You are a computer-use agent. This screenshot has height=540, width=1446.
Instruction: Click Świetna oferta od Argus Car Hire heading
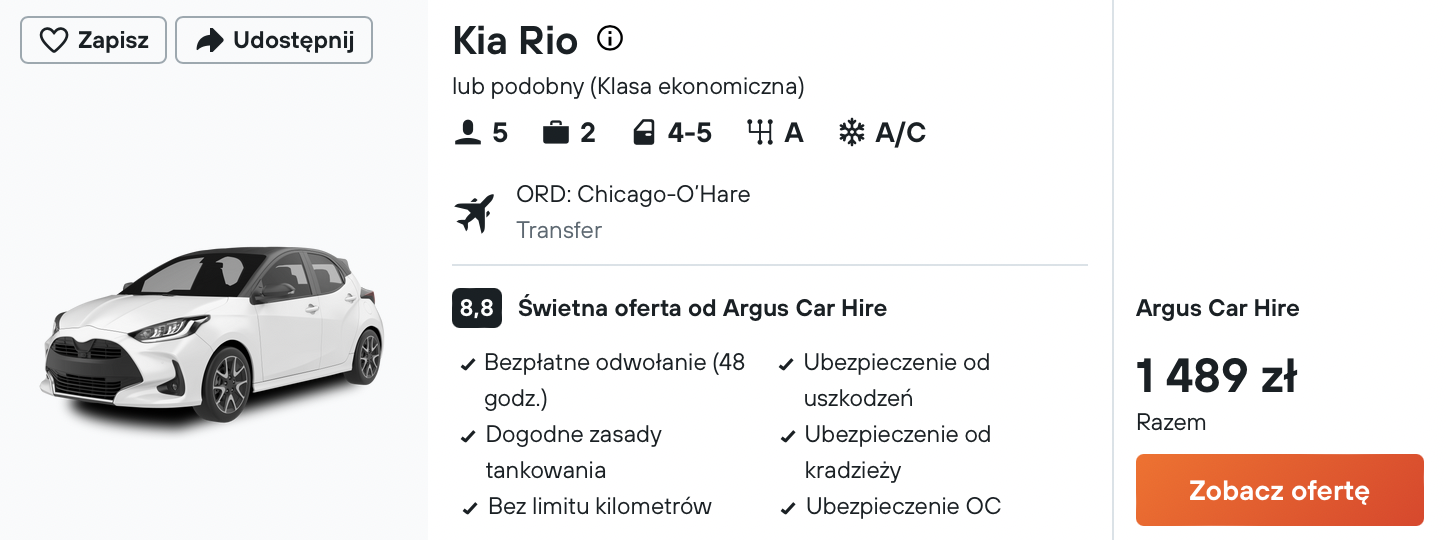[702, 308]
